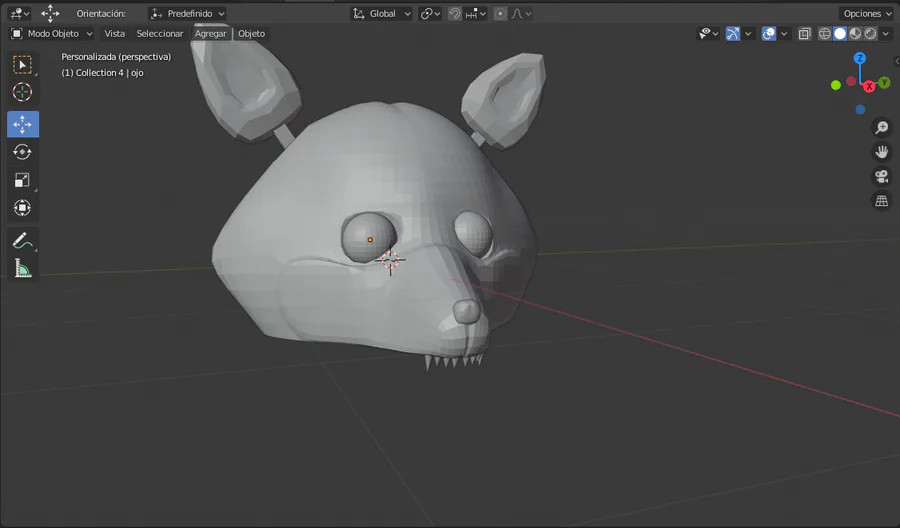Click the blue Z axis on gizmo
Viewport: 900px width, 528px height.
click(859, 58)
